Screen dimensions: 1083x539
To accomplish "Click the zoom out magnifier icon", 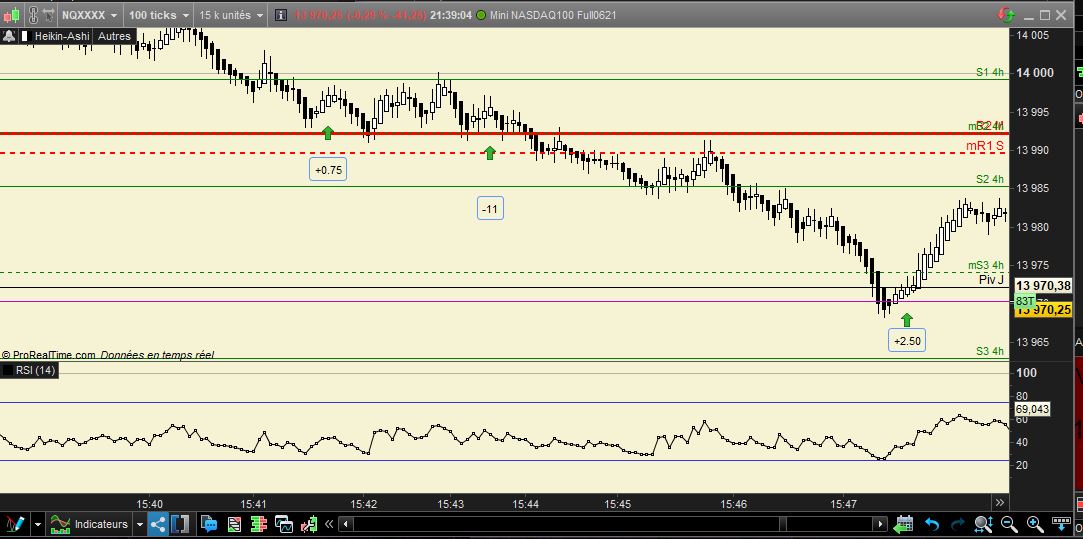I will click(1009, 524).
